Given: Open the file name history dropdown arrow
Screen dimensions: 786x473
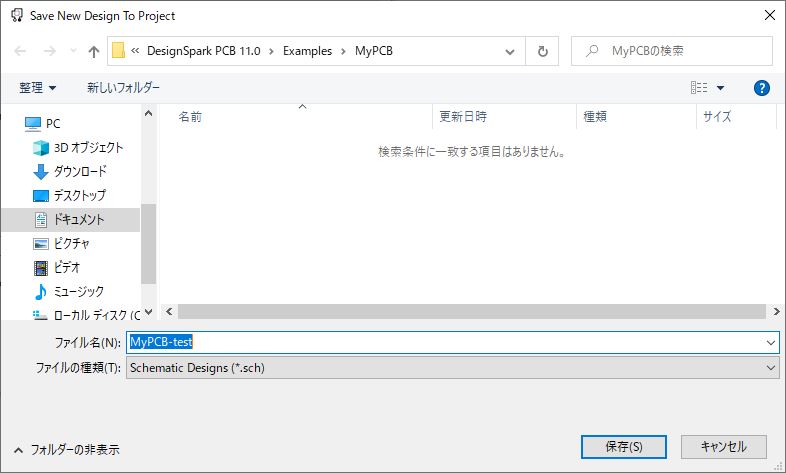Looking at the screenshot, I should coord(770,342).
